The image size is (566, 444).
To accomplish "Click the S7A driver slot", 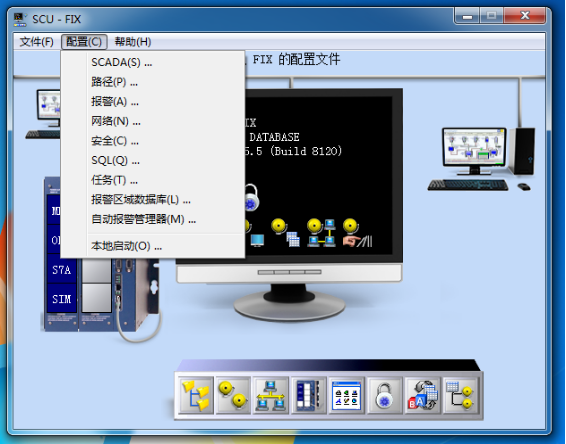I will (x=61, y=270).
